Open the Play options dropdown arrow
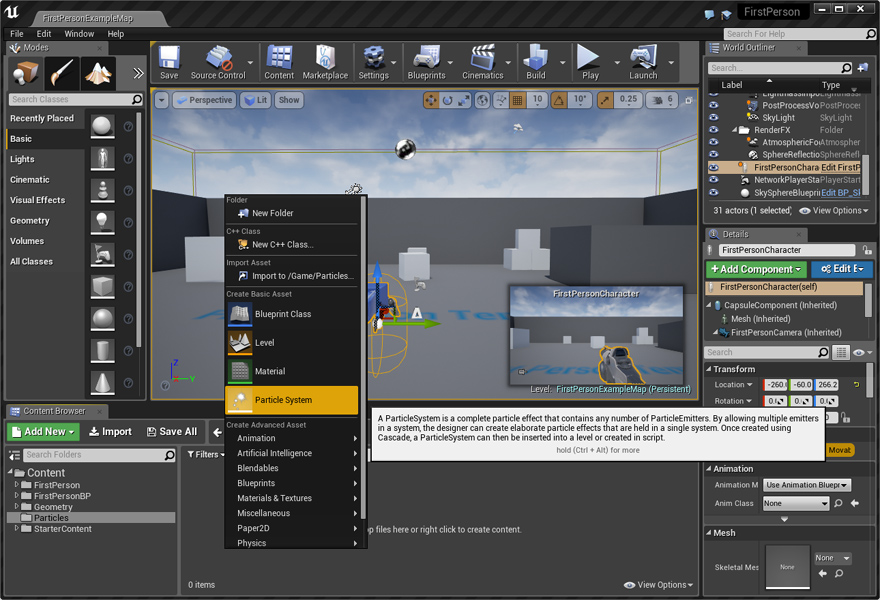 [617, 63]
